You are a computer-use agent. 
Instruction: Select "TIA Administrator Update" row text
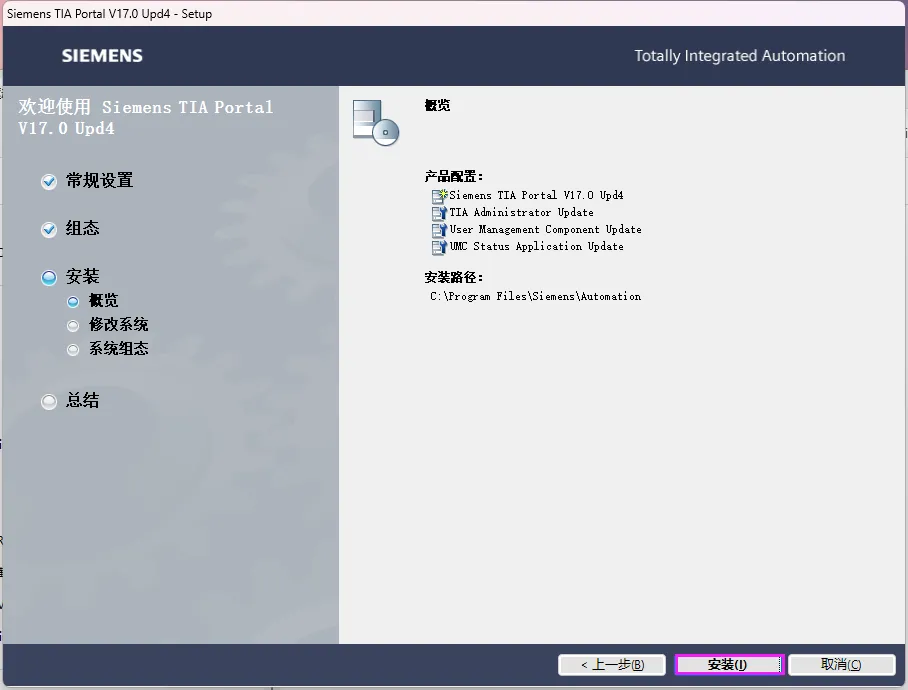[x=521, y=212]
